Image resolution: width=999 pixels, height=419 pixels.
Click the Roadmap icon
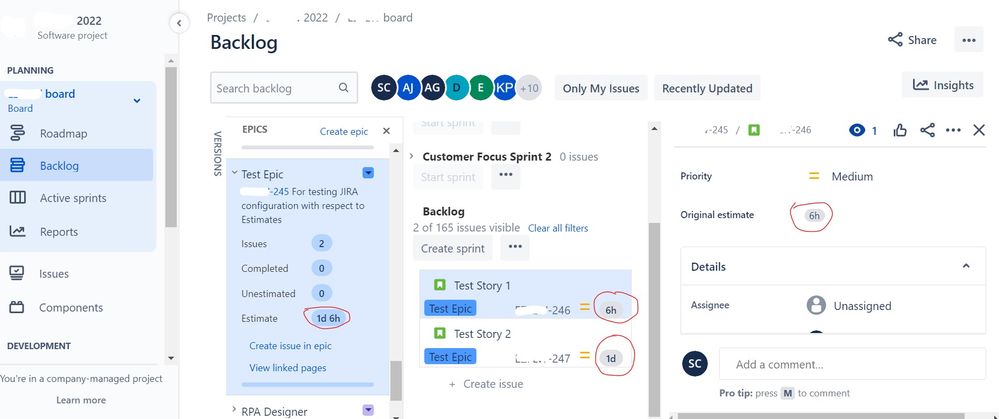pos(17,134)
